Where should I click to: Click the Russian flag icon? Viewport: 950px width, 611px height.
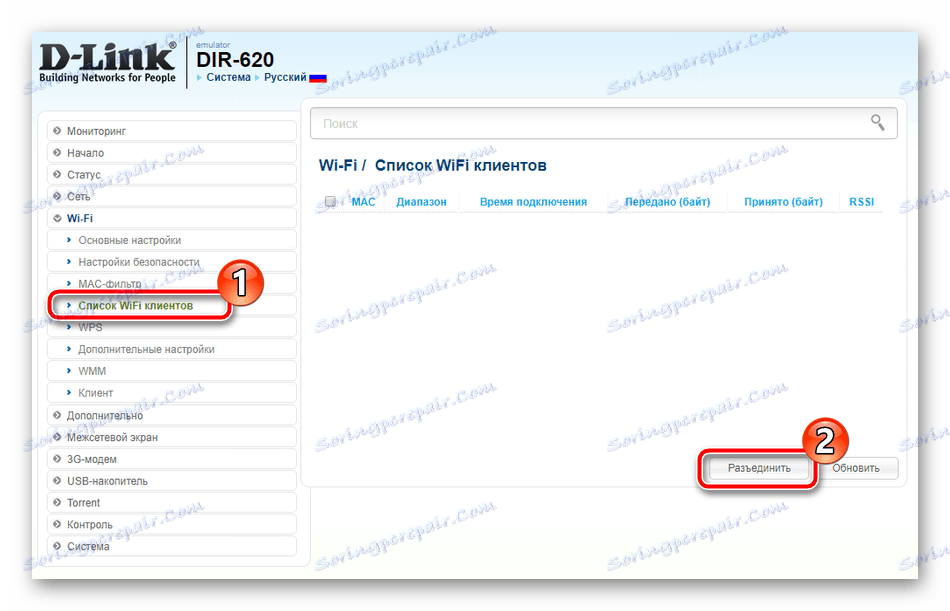click(317, 78)
